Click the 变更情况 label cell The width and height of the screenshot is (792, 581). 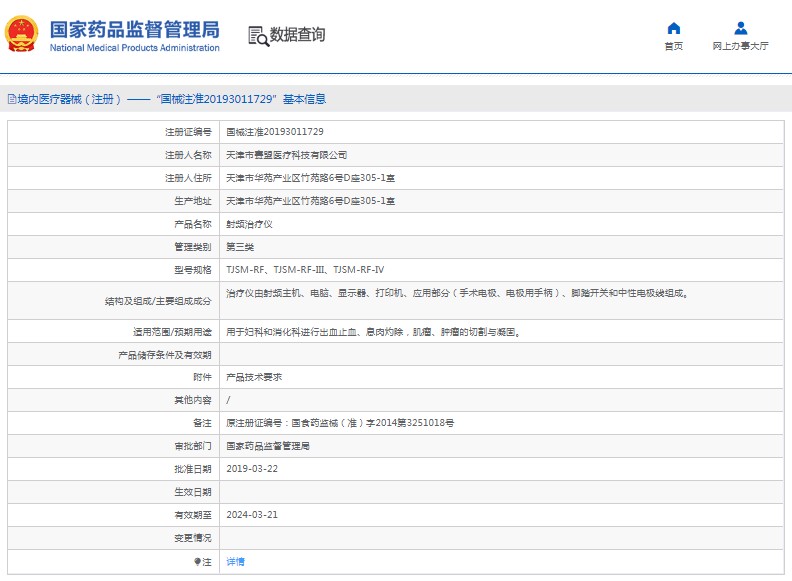(114, 538)
